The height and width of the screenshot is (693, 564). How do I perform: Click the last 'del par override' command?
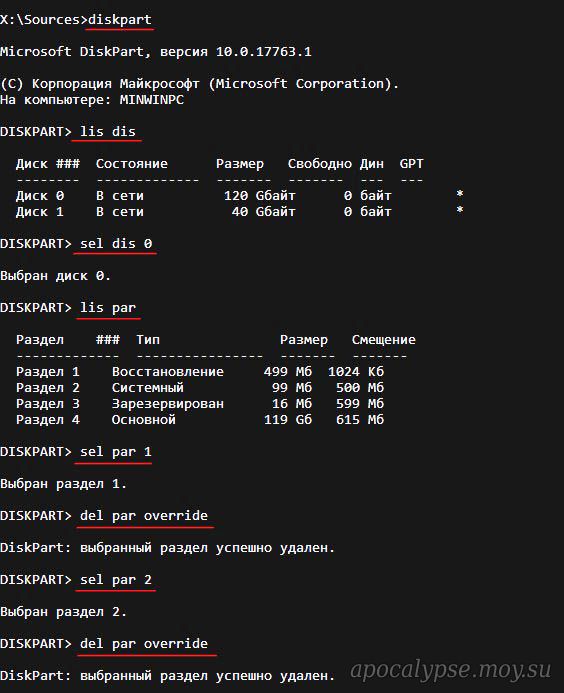tap(144, 643)
